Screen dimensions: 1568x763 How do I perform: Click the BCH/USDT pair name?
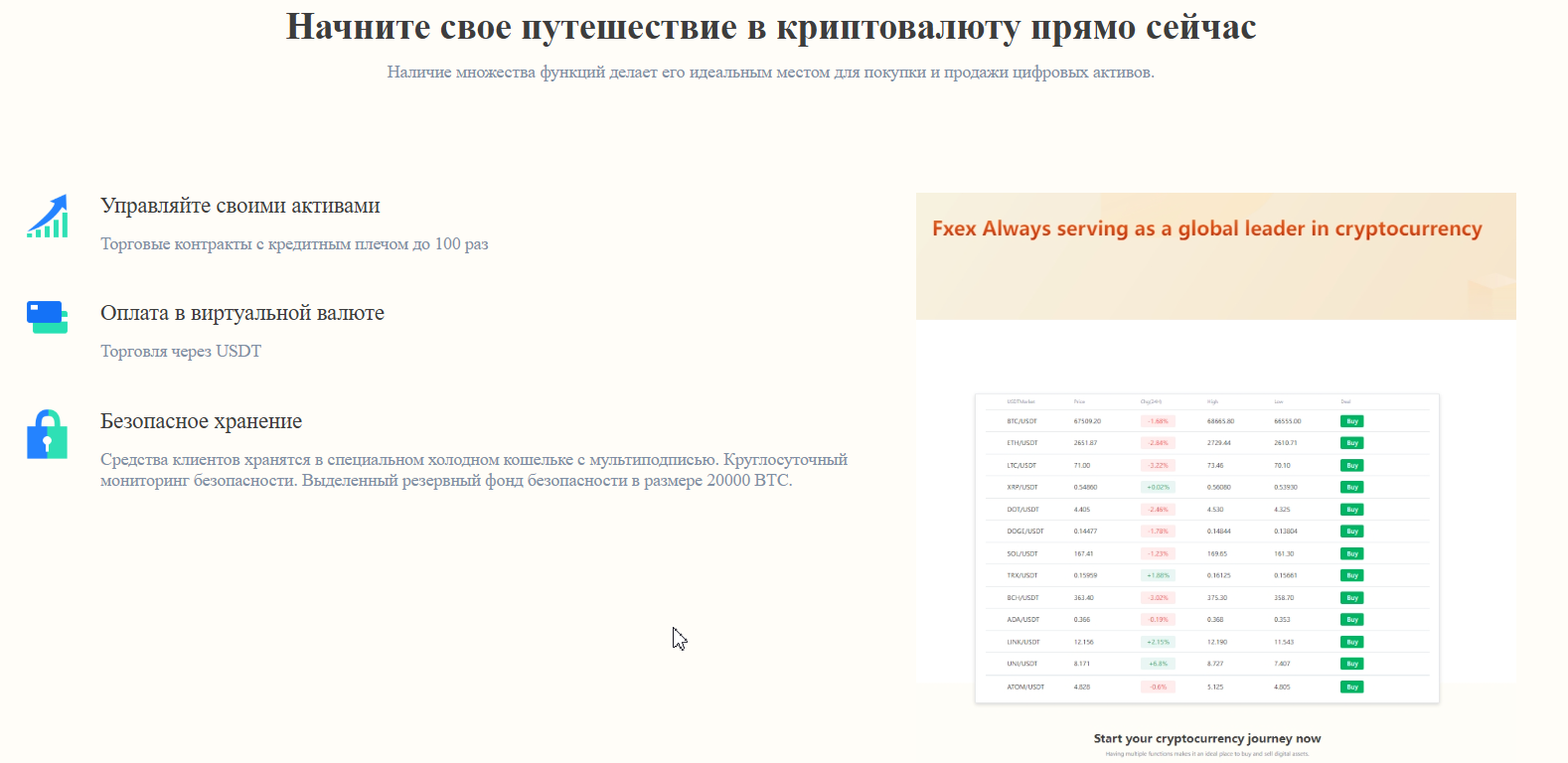click(1022, 598)
